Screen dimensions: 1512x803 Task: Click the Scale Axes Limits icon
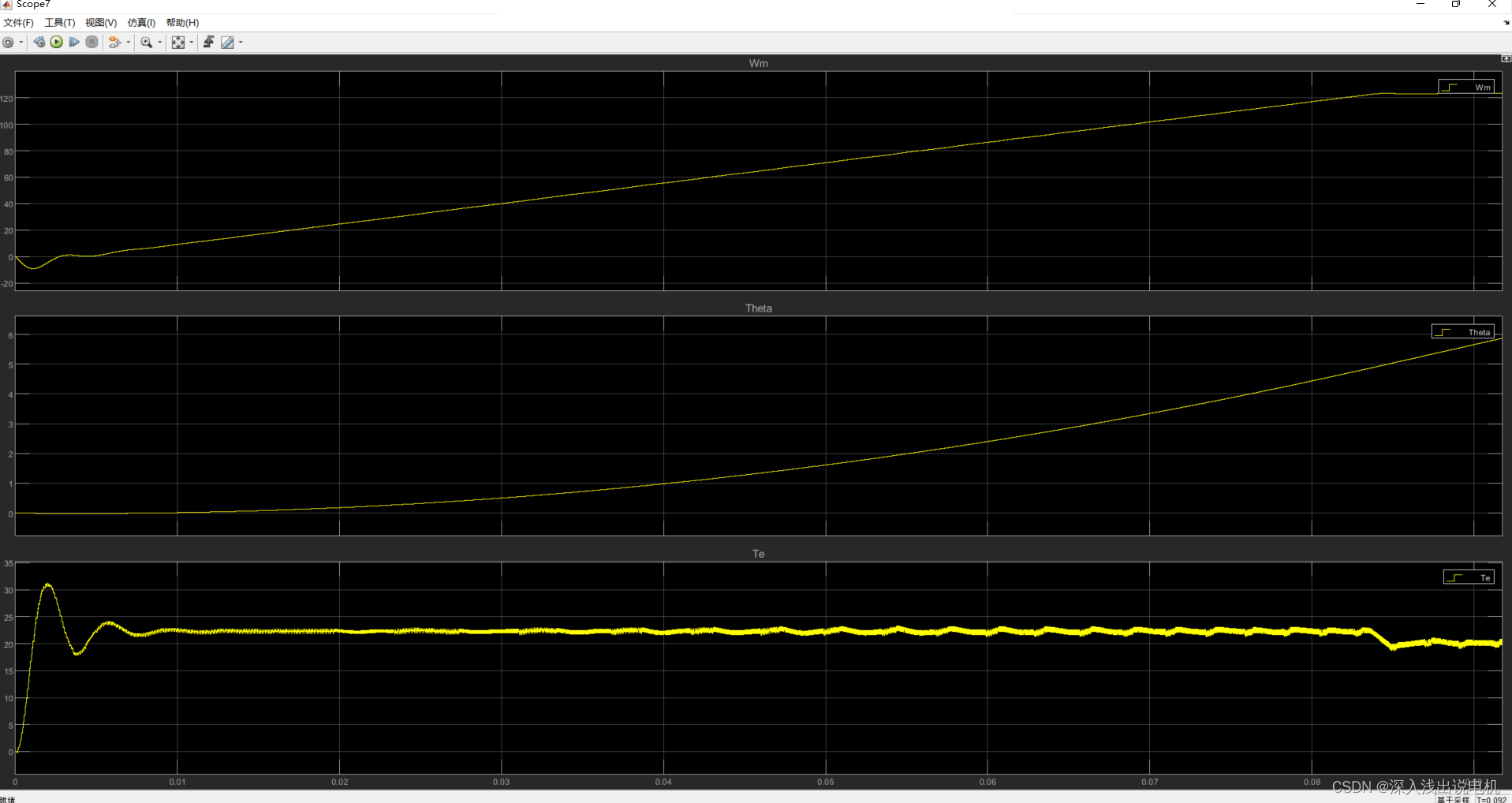coord(178,43)
